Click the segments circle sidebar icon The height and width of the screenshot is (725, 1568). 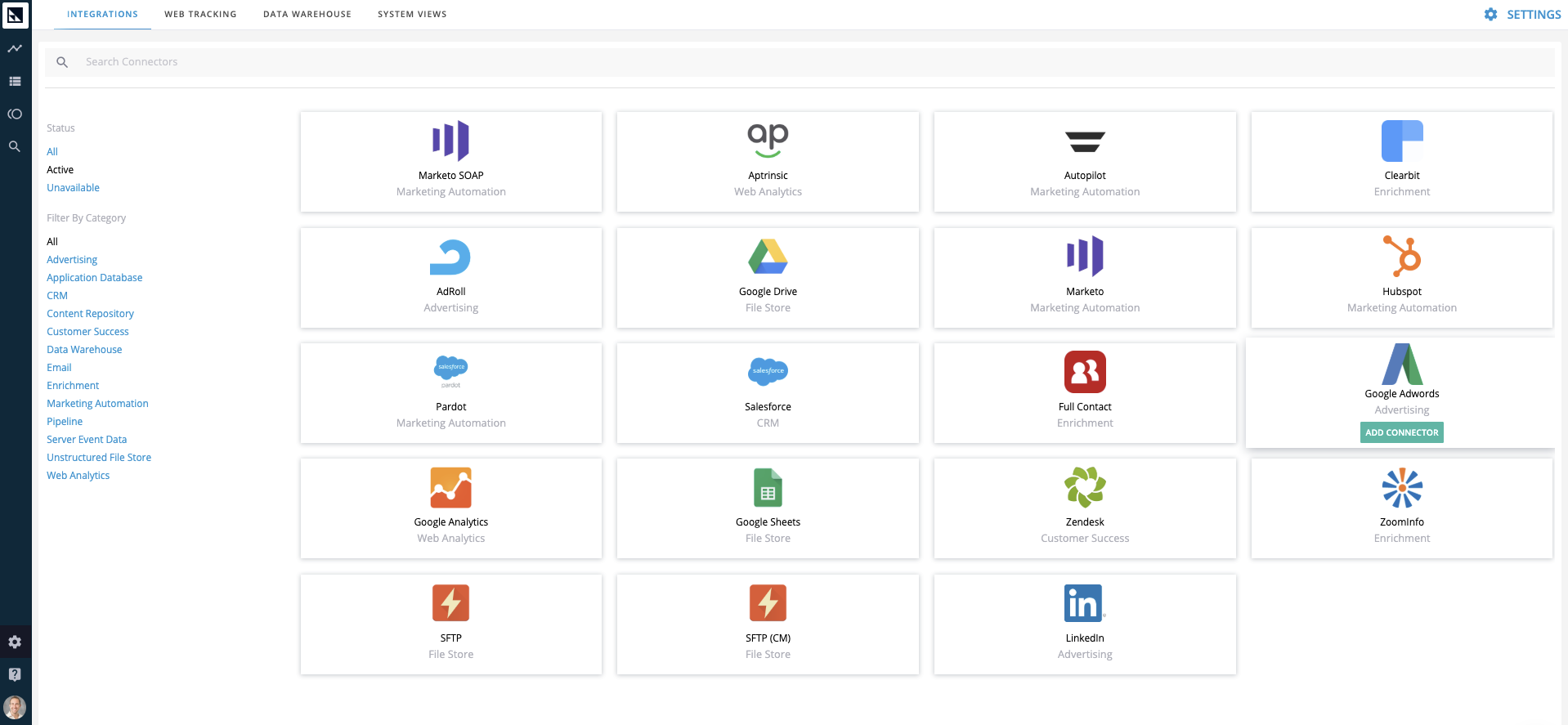click(x=15, y=114)
